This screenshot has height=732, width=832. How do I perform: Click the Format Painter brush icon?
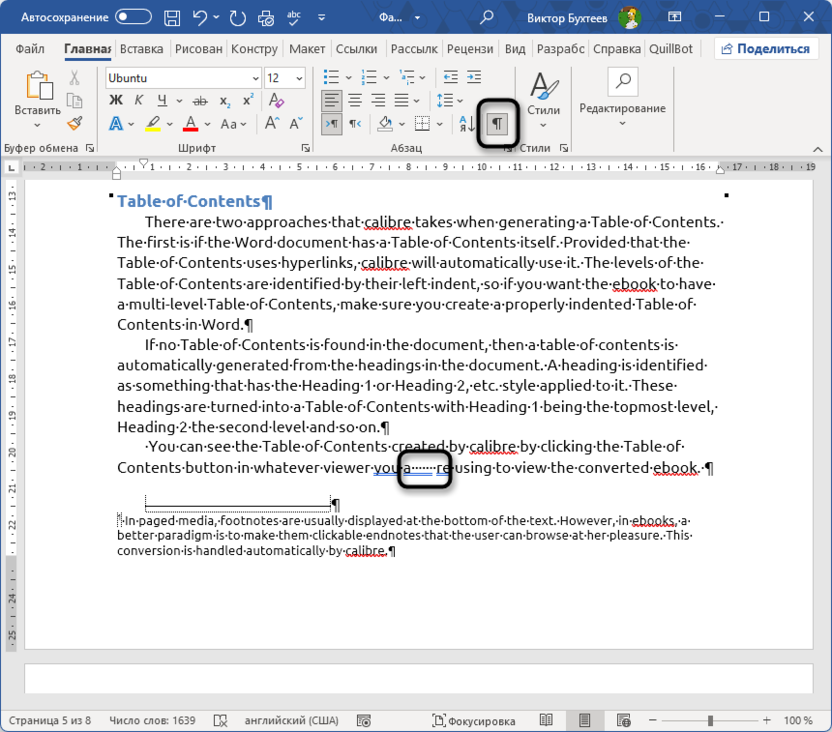pyautogui.click(x=74, y=123)
